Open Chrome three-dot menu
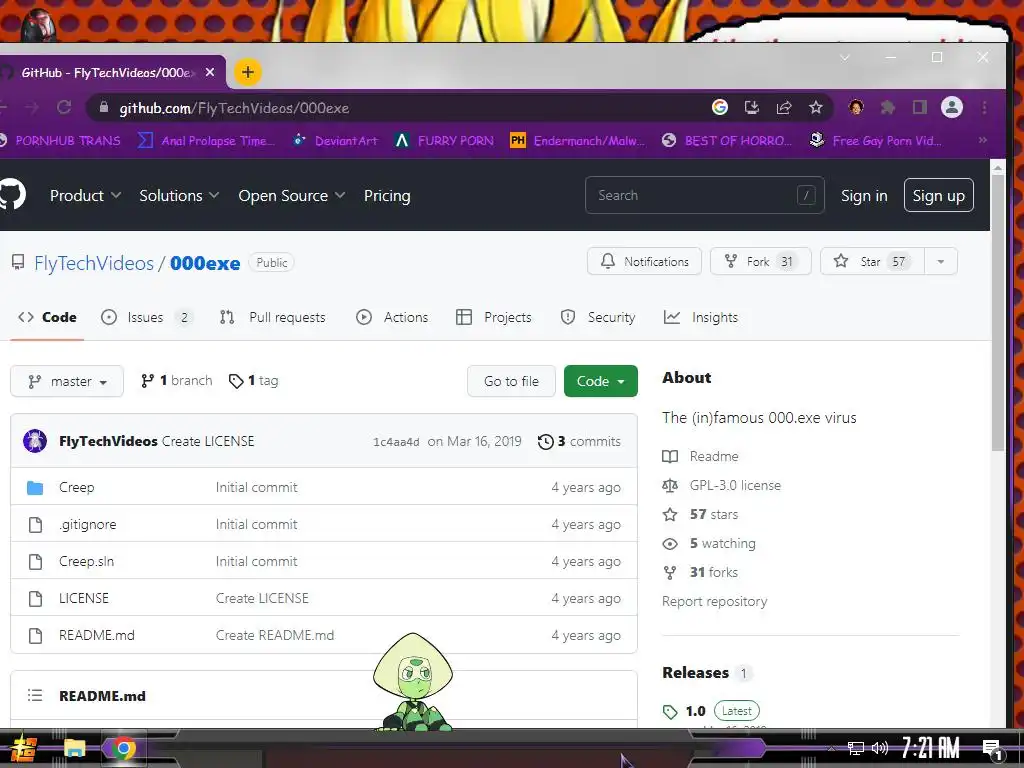The image size is (1024, 768). 984,107
